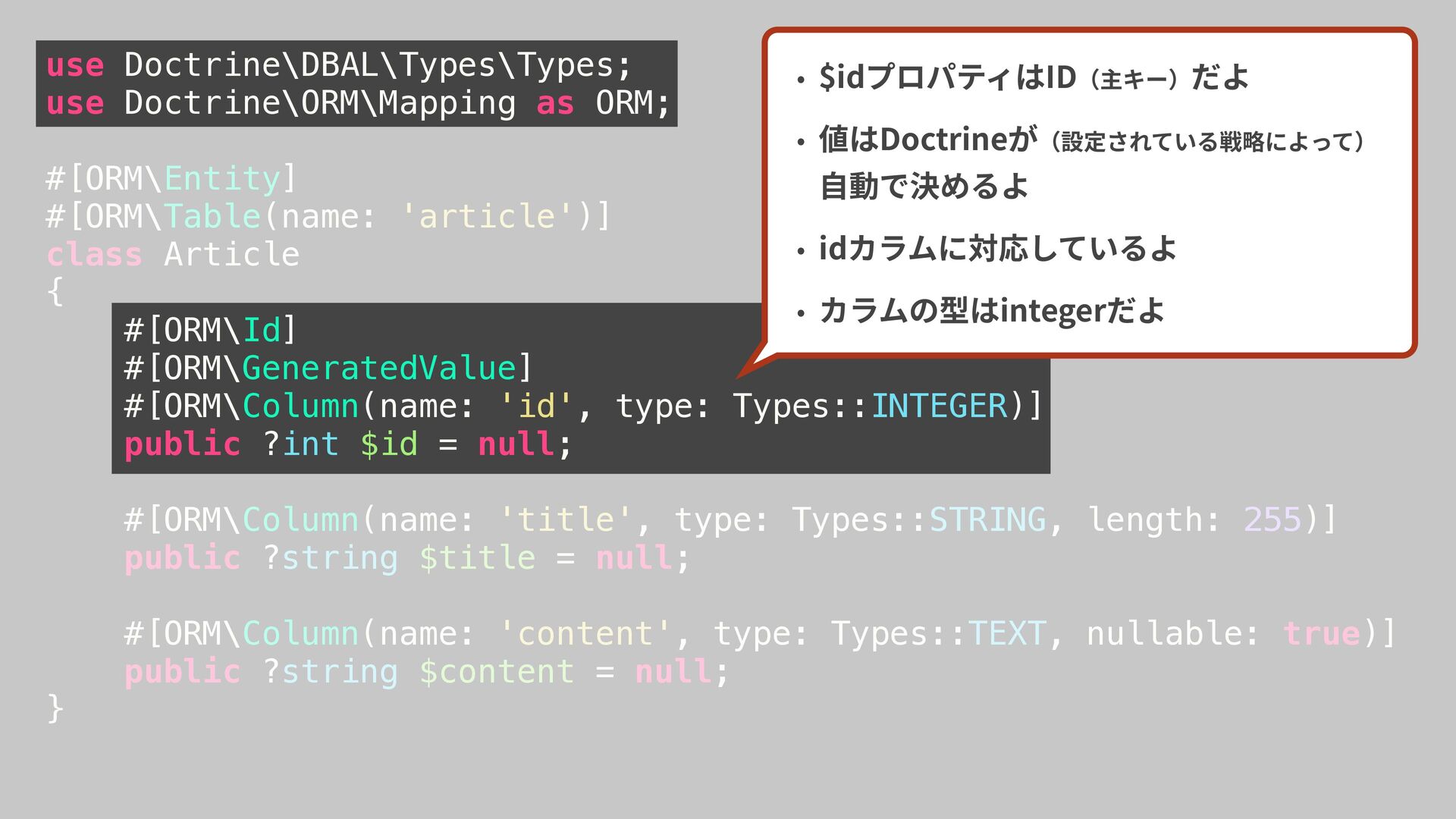1456x819 pixels.
Task: Click the GeneratedValue attribute
Action: (x=378, y=369)
